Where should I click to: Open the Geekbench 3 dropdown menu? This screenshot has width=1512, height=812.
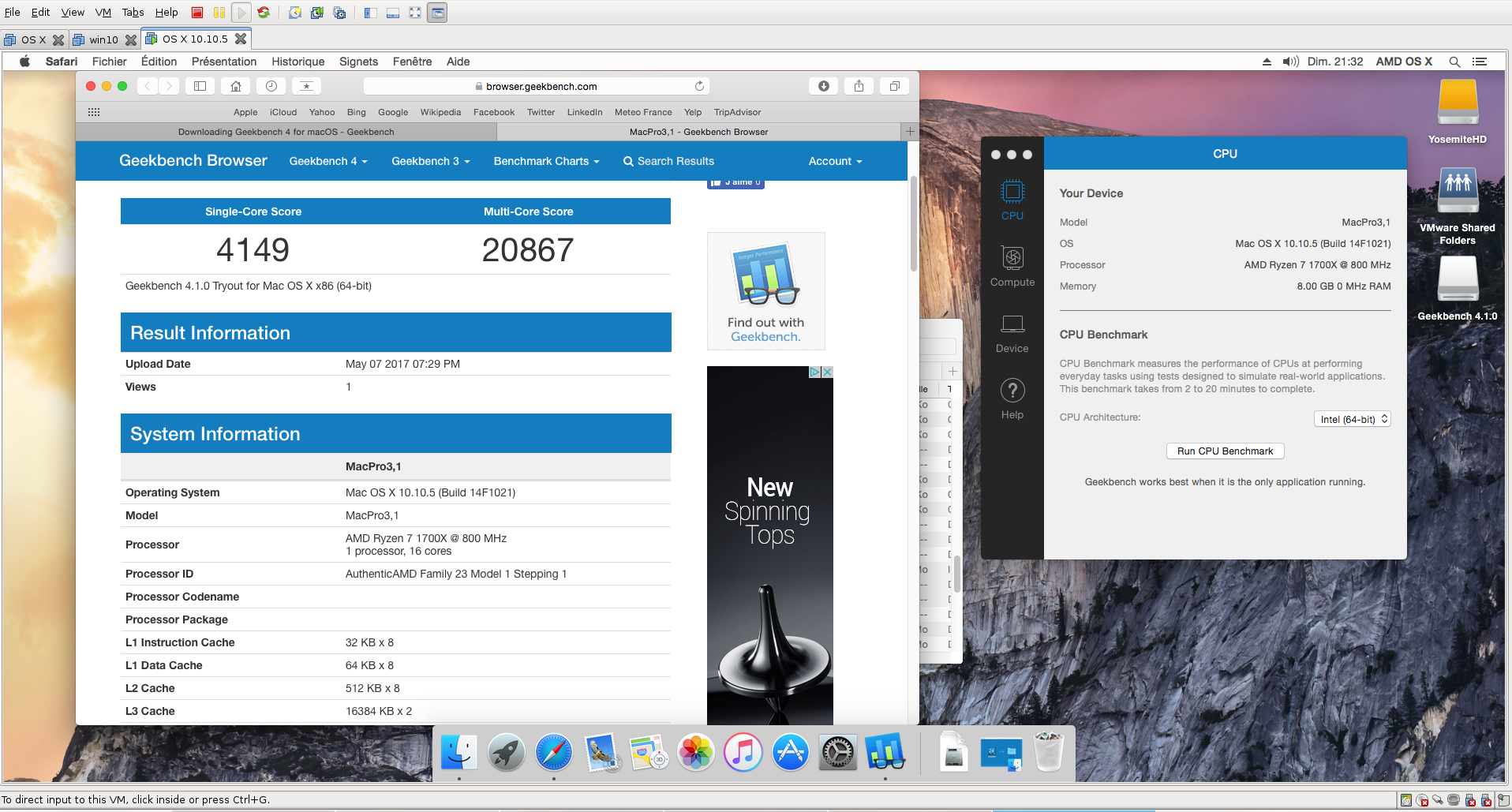point(431,161)
